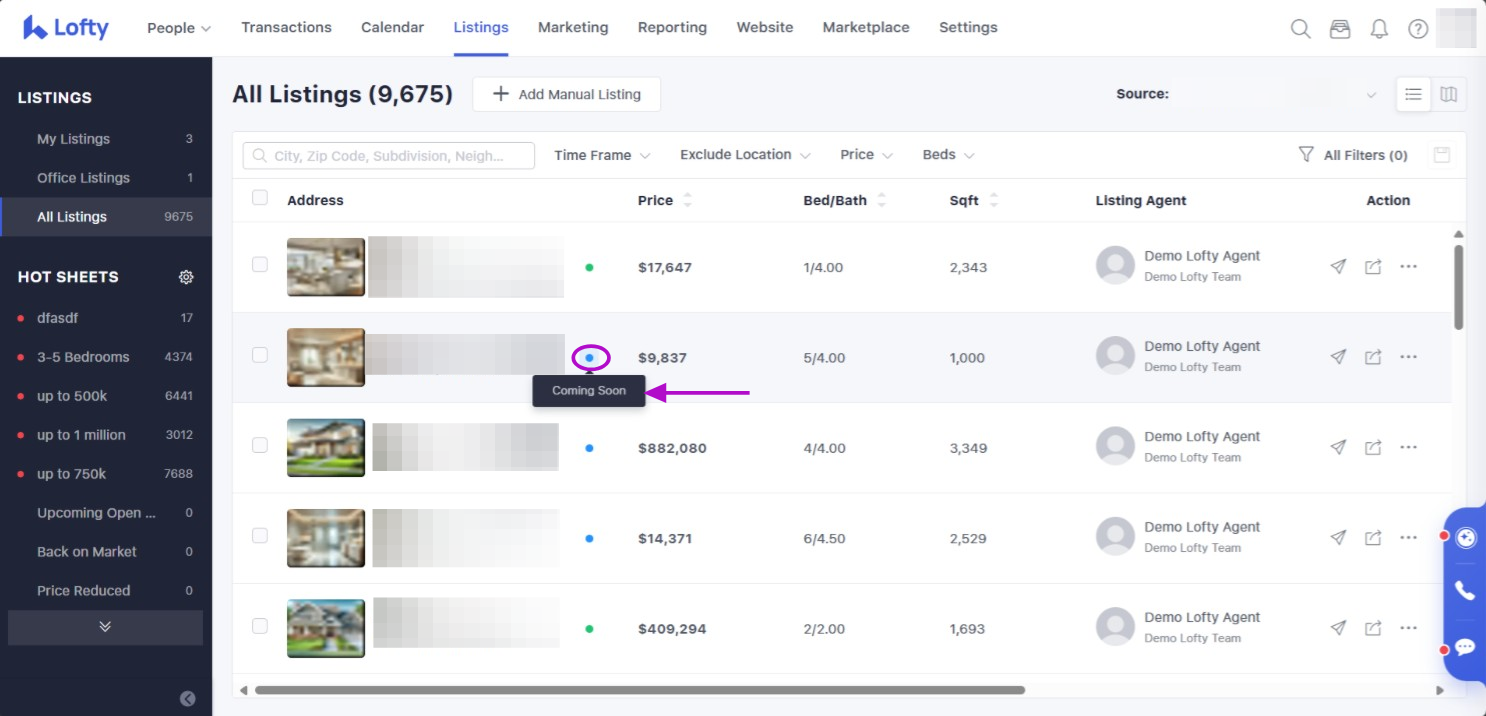The width and height of the screenshot is (1486, 716).
Task: Click the city or zip search field
Action: point(389,156)
